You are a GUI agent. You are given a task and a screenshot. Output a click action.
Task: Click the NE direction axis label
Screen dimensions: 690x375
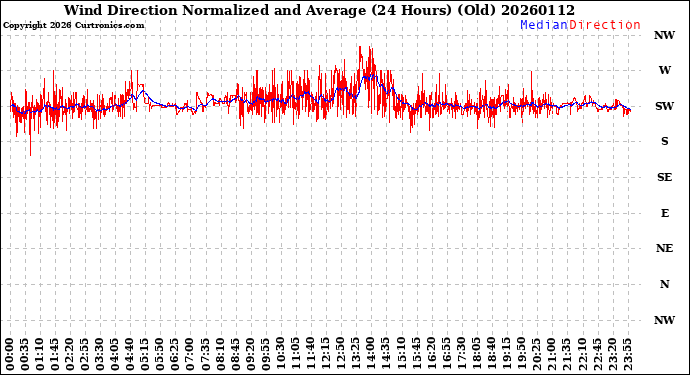664,248
